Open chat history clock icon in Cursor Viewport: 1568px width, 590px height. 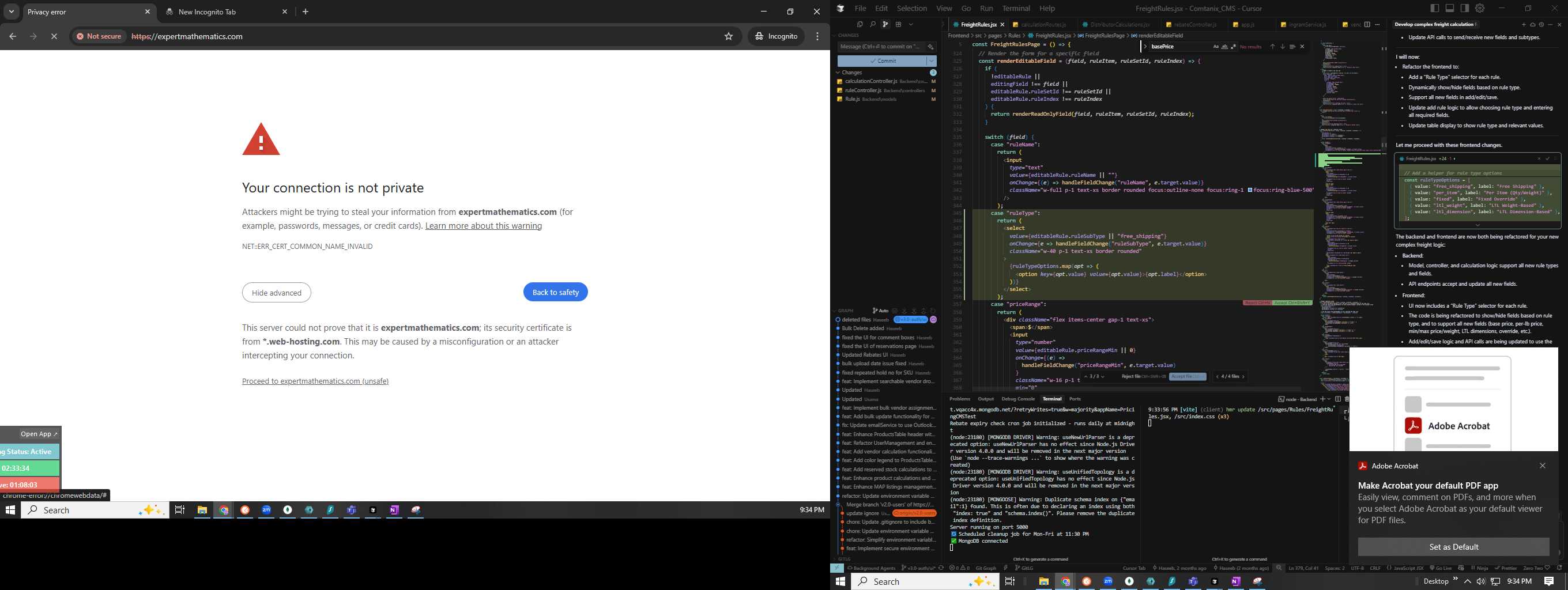(1541, 24)
